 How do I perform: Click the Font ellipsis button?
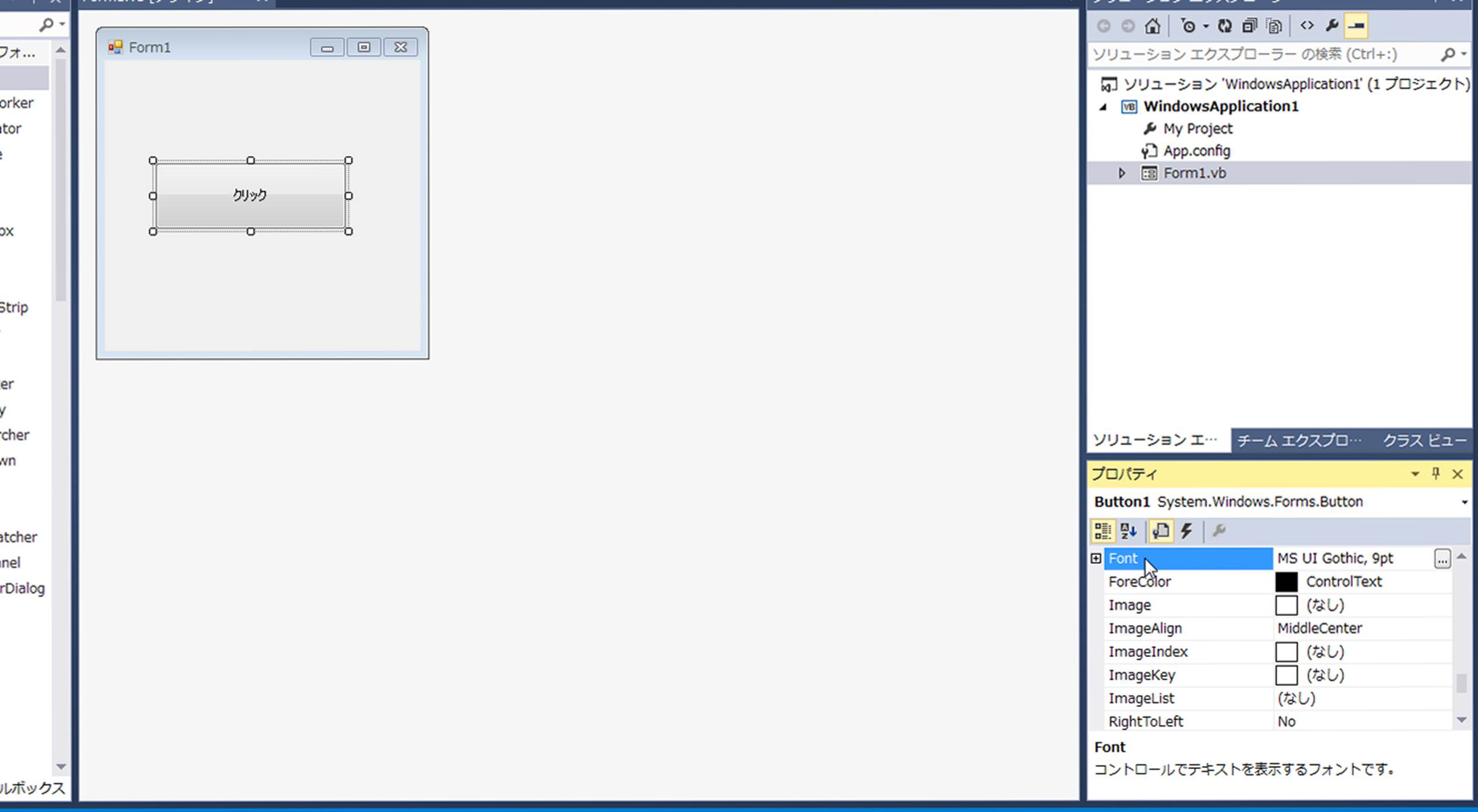point(1442,559)
